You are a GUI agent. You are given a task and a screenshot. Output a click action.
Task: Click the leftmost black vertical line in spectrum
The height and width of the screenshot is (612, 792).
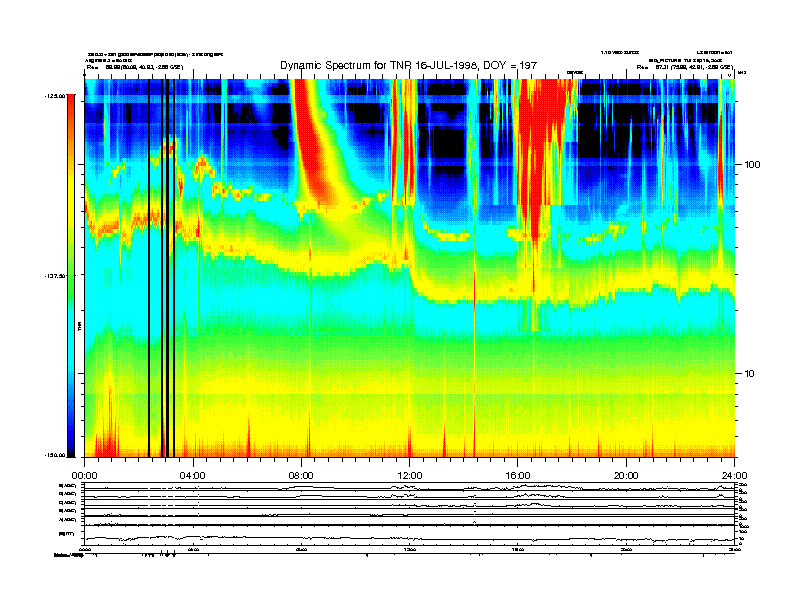(149, 268)
